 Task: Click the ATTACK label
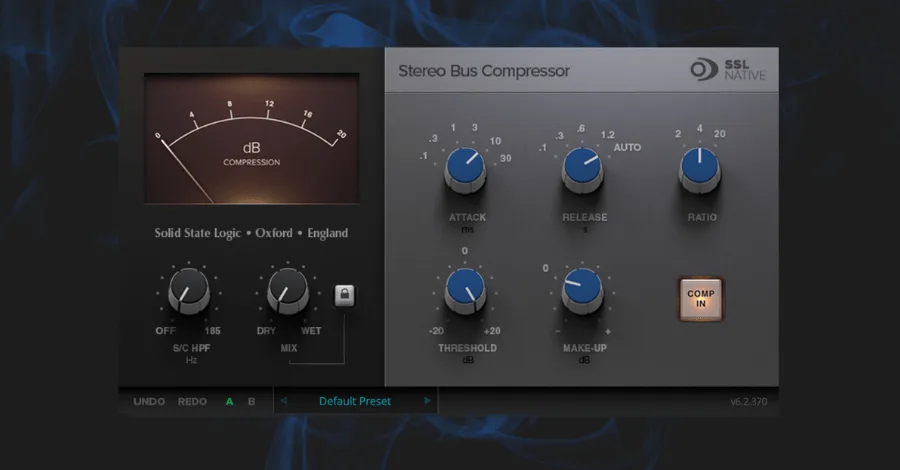coord(467,217)
